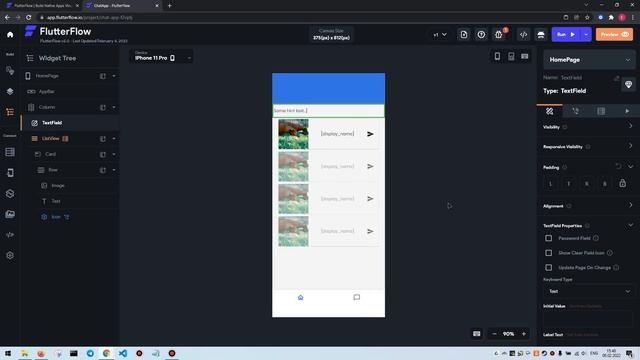Toggle the padding lock icon

click(x=622, y=183)
